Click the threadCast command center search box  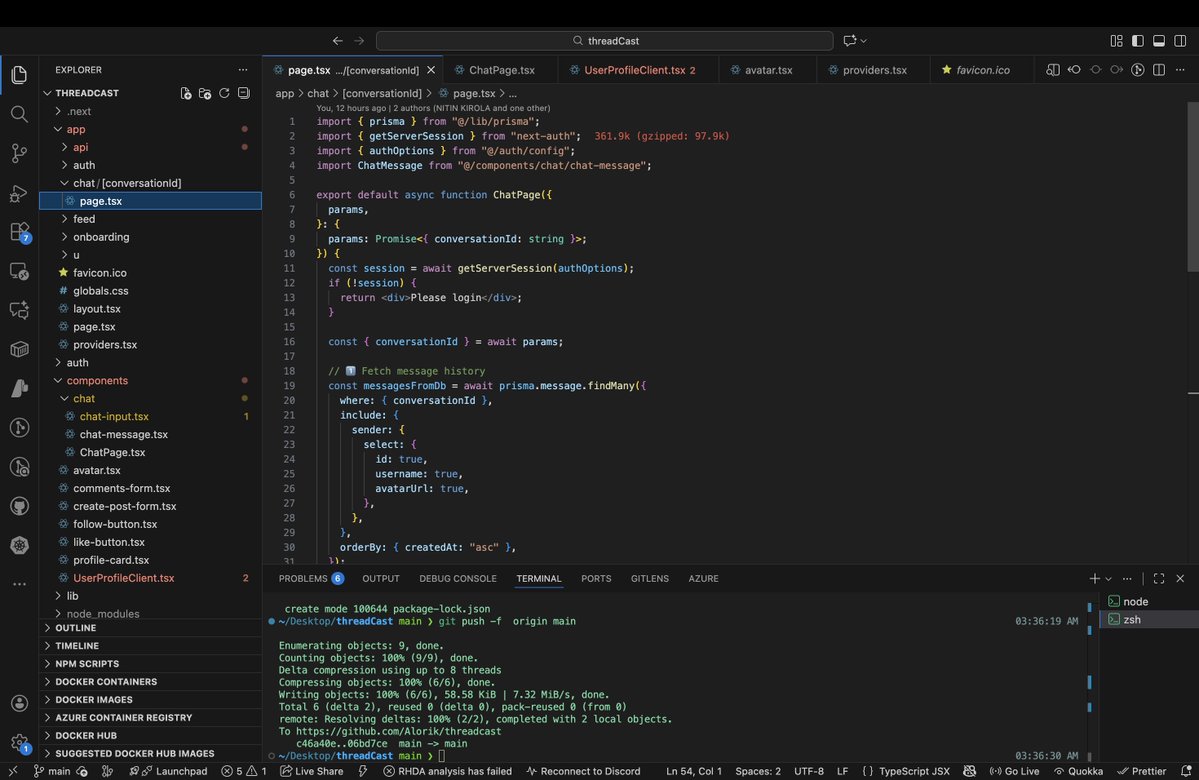pos(604,41)
